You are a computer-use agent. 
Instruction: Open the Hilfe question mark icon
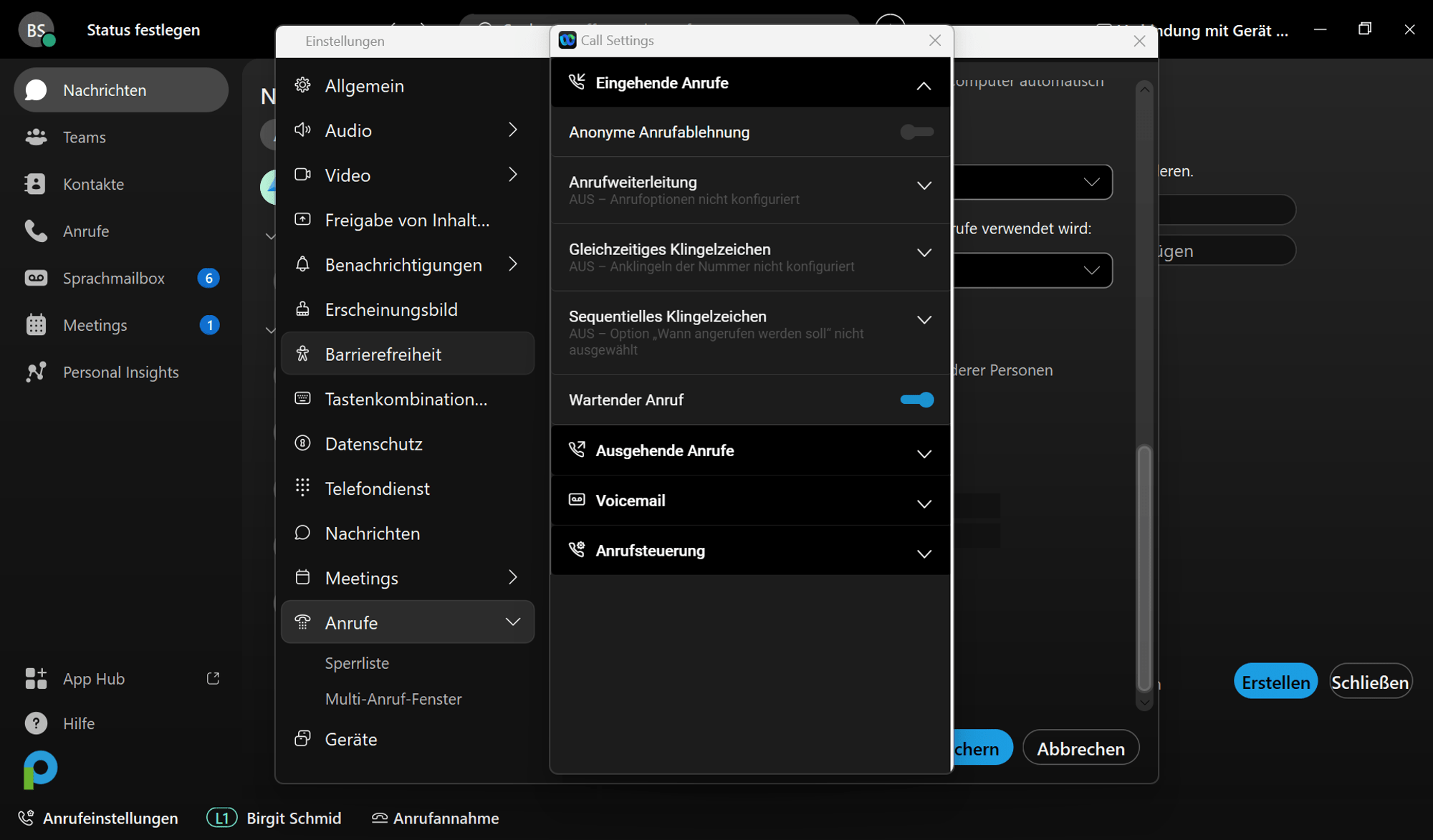coord(36,723)
